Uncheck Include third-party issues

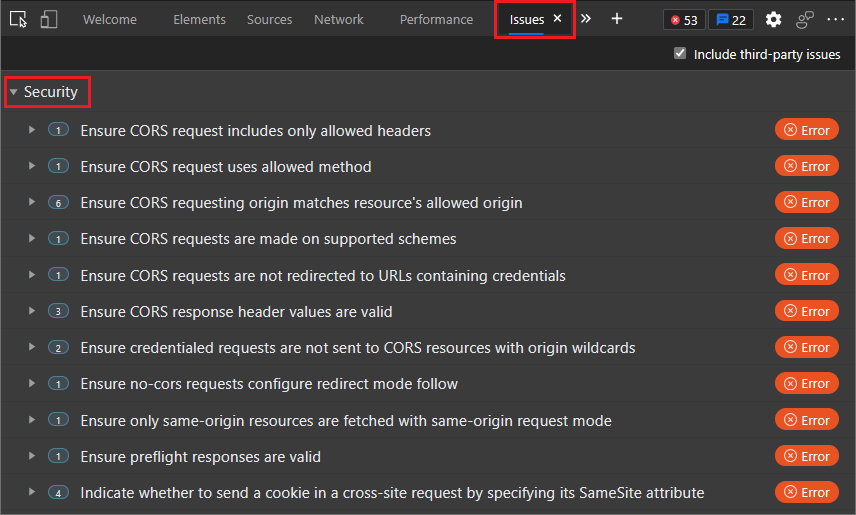click(680, 54)
